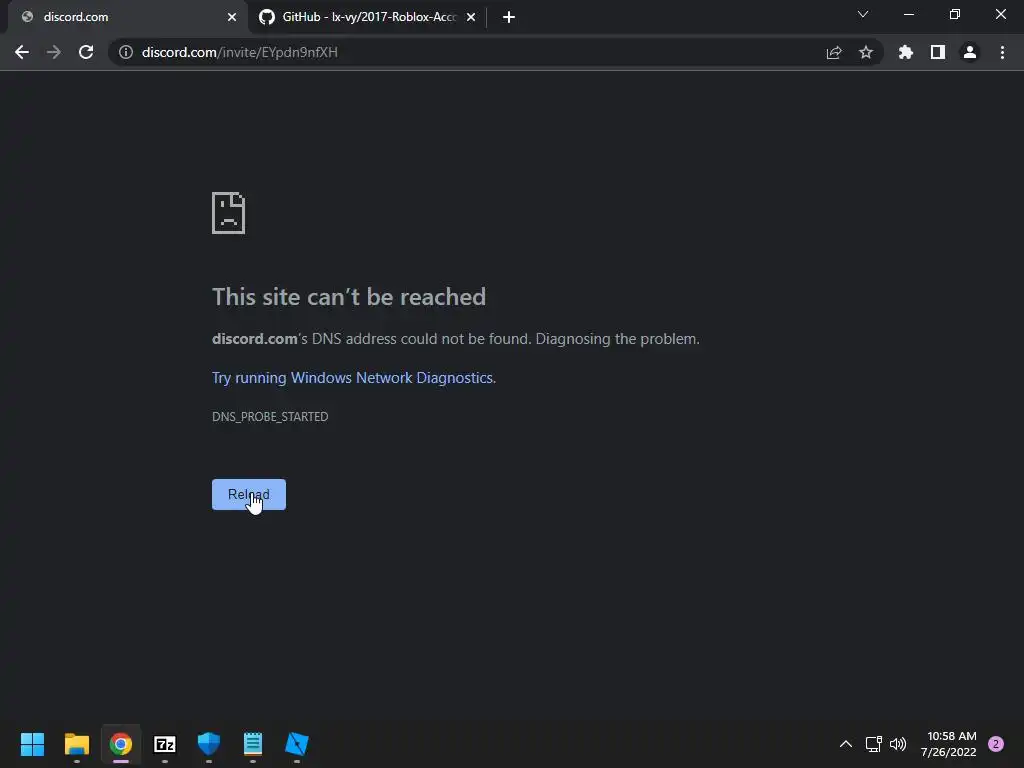Image resolution: width=1024 pixels, height=768 pixels.
Task: View site information icon in address bar
Action: [126, 52]
